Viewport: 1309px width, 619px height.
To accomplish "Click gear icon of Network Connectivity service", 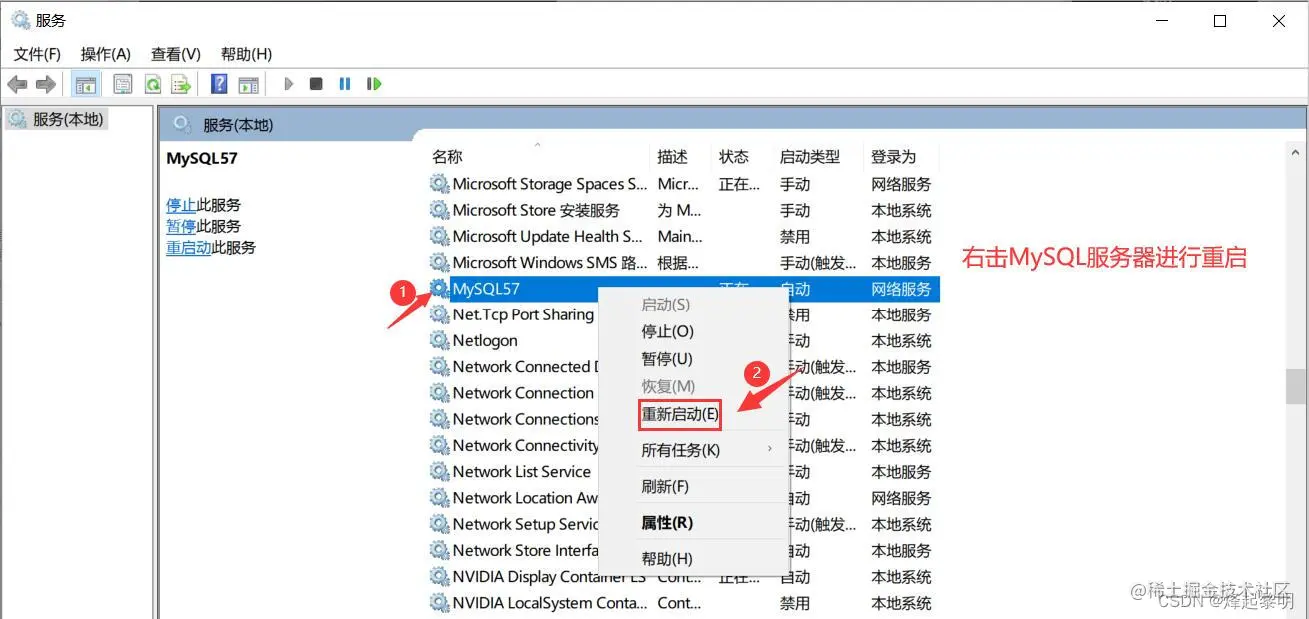I will (439, 445).
